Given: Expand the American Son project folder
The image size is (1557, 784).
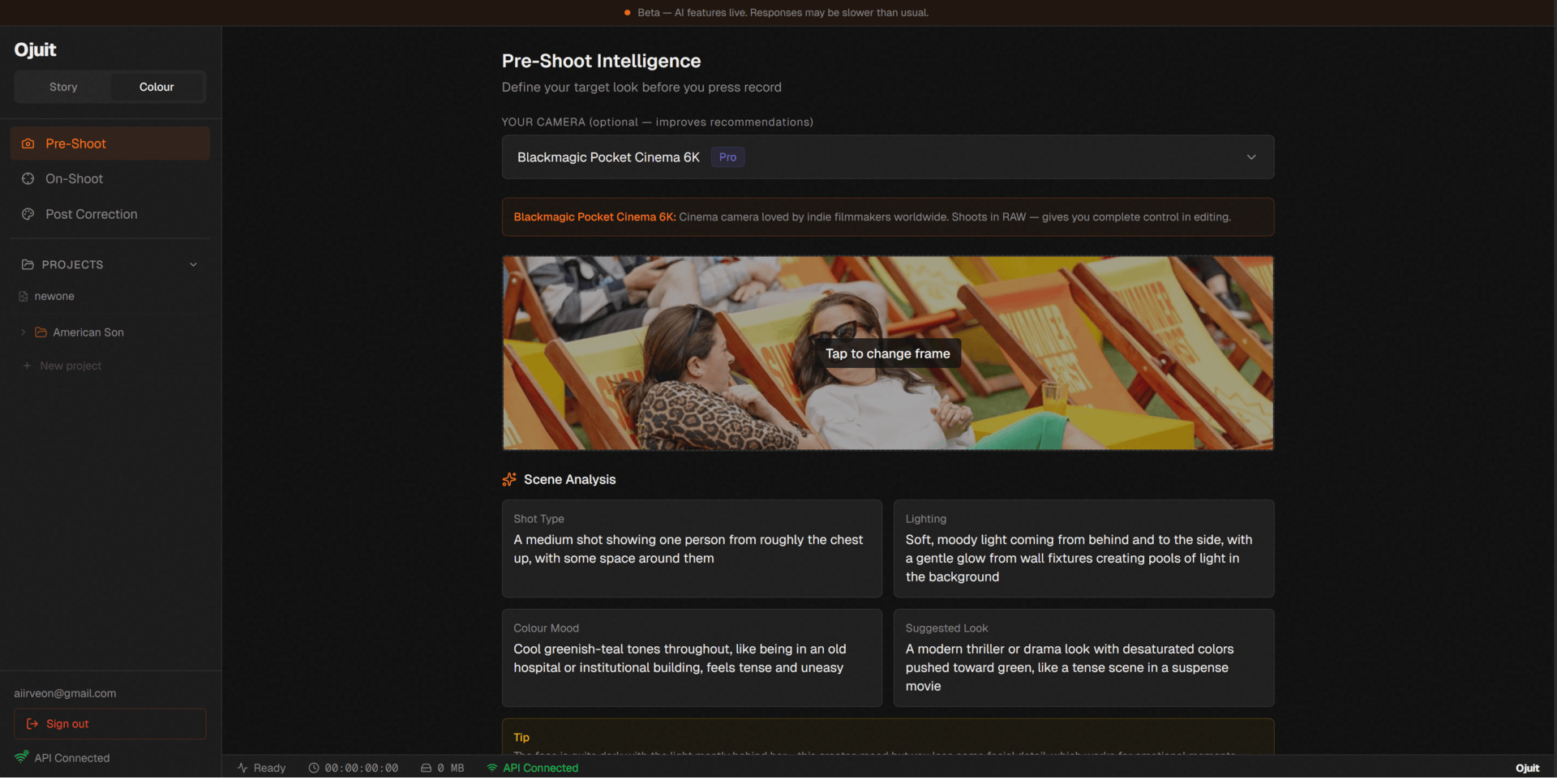Looking at the screenshot, I should pos(23,332).
